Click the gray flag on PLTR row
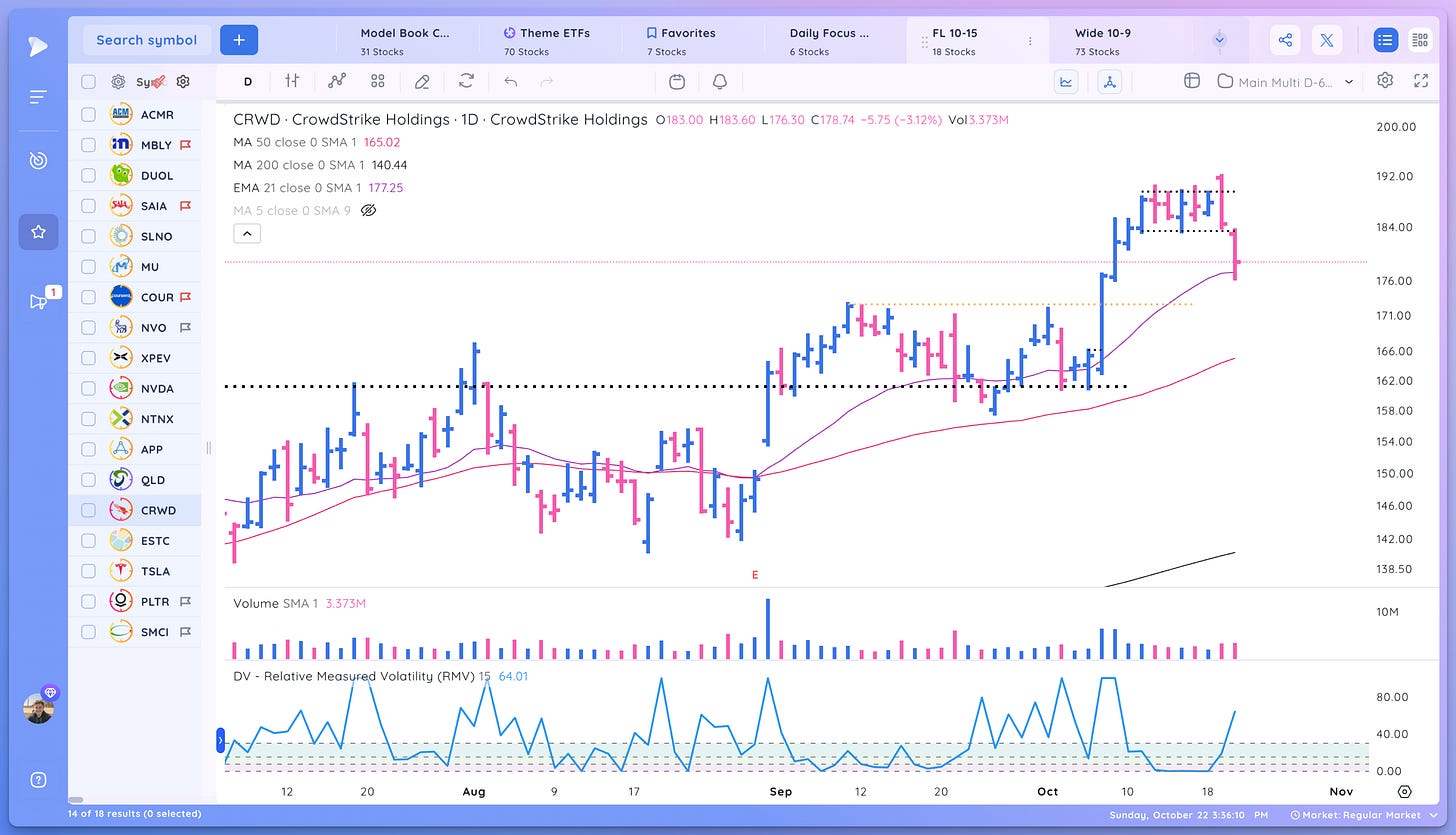This screenshot has width=1456, height=835. tap(185, 602)
